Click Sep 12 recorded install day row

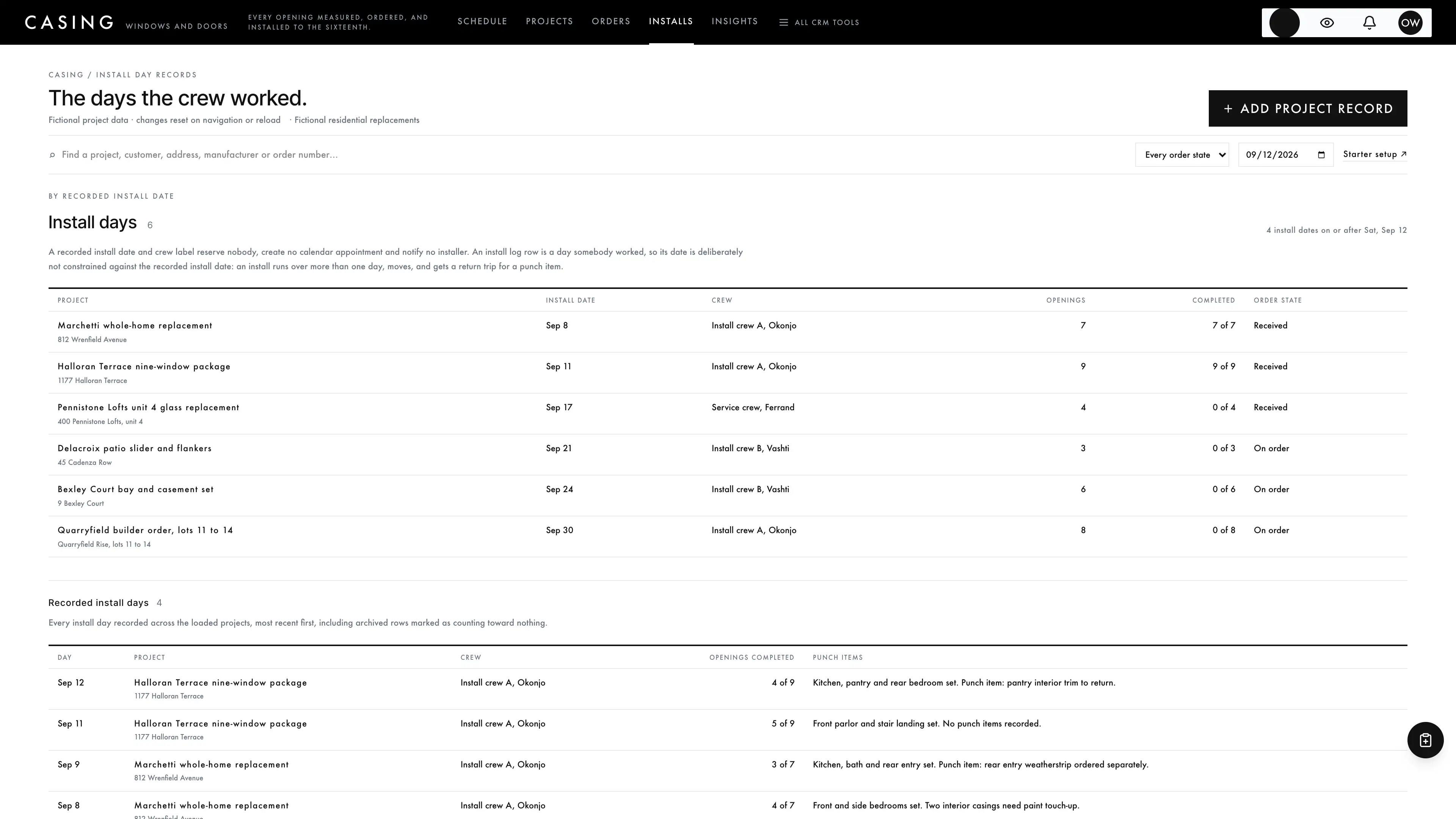(x=728, y=689)
